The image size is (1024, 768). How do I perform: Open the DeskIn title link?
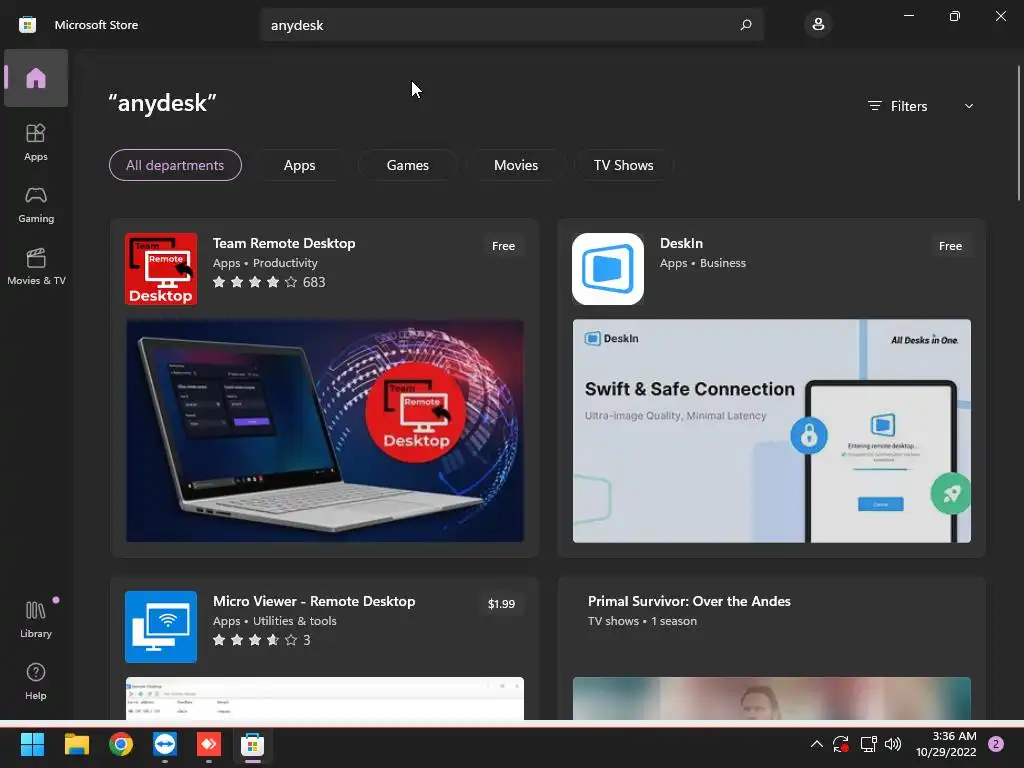coord(681,243)
